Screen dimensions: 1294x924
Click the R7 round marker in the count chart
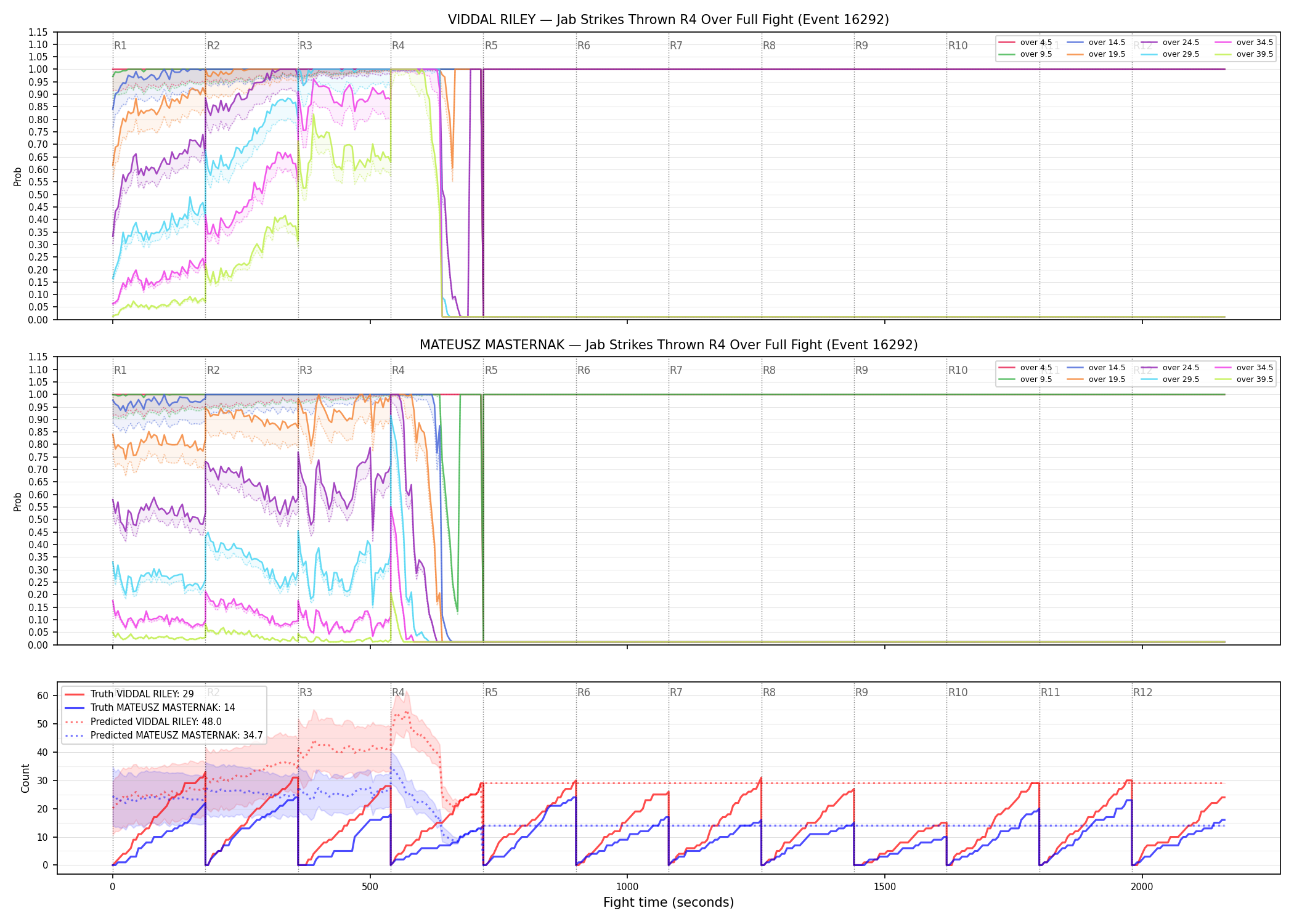click(x=676, y=692)
